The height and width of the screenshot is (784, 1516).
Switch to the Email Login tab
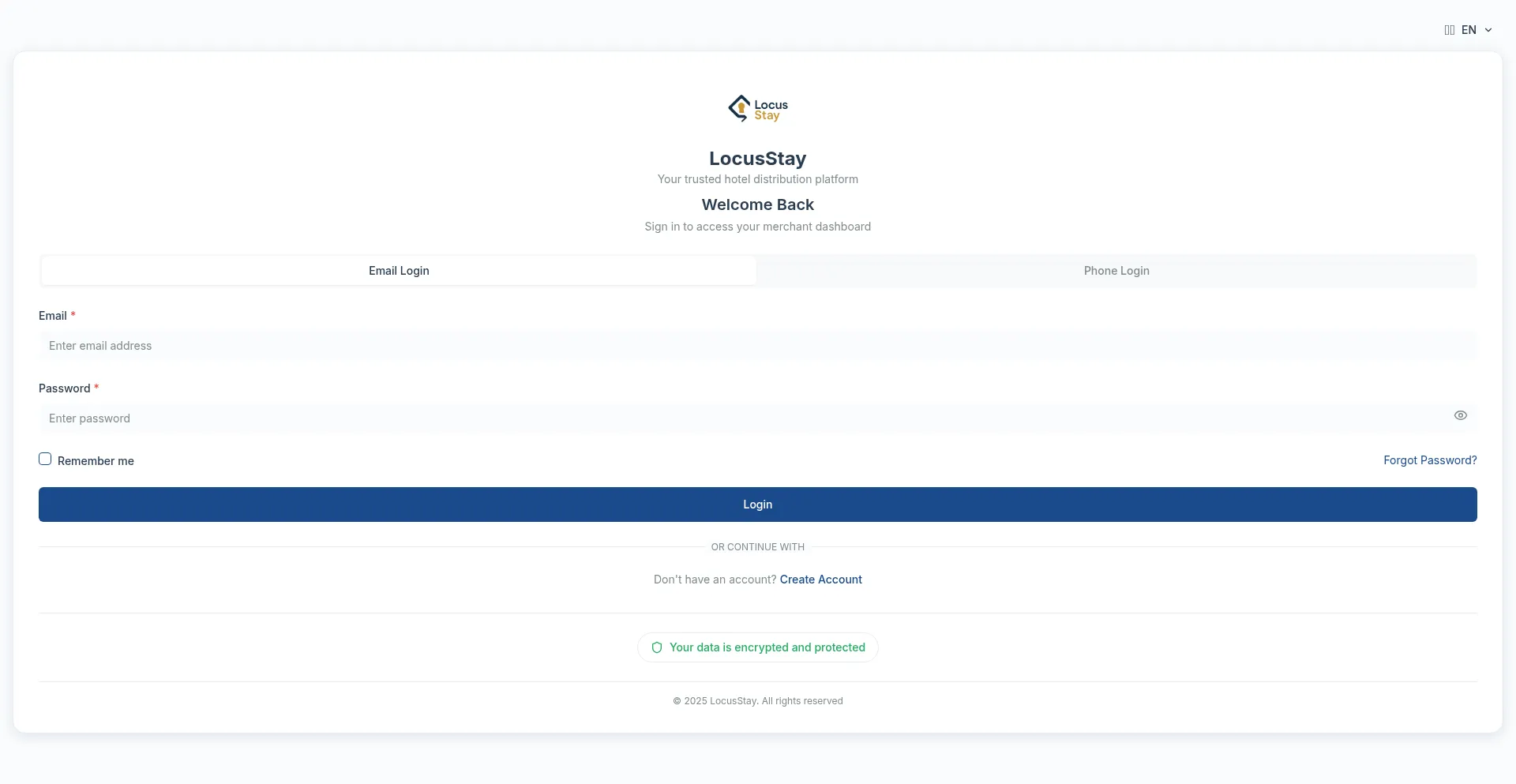coord(399,271)
